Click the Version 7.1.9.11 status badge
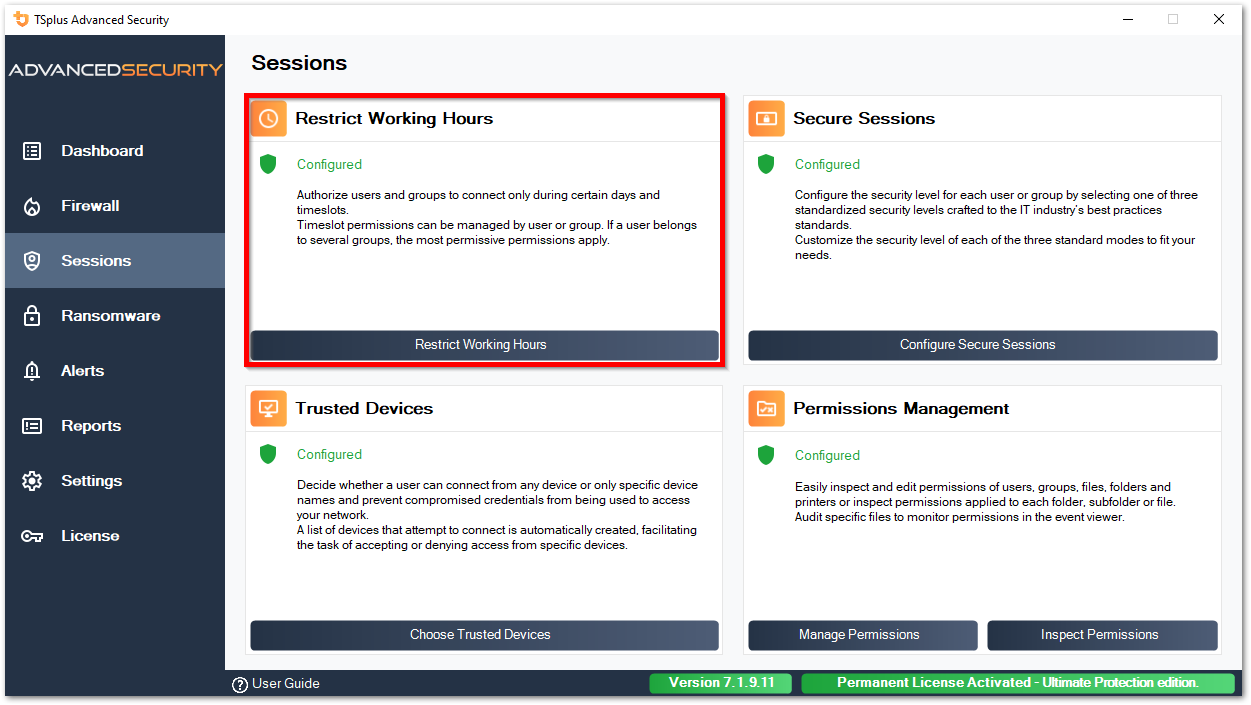1251x705 pixels. 720,683
